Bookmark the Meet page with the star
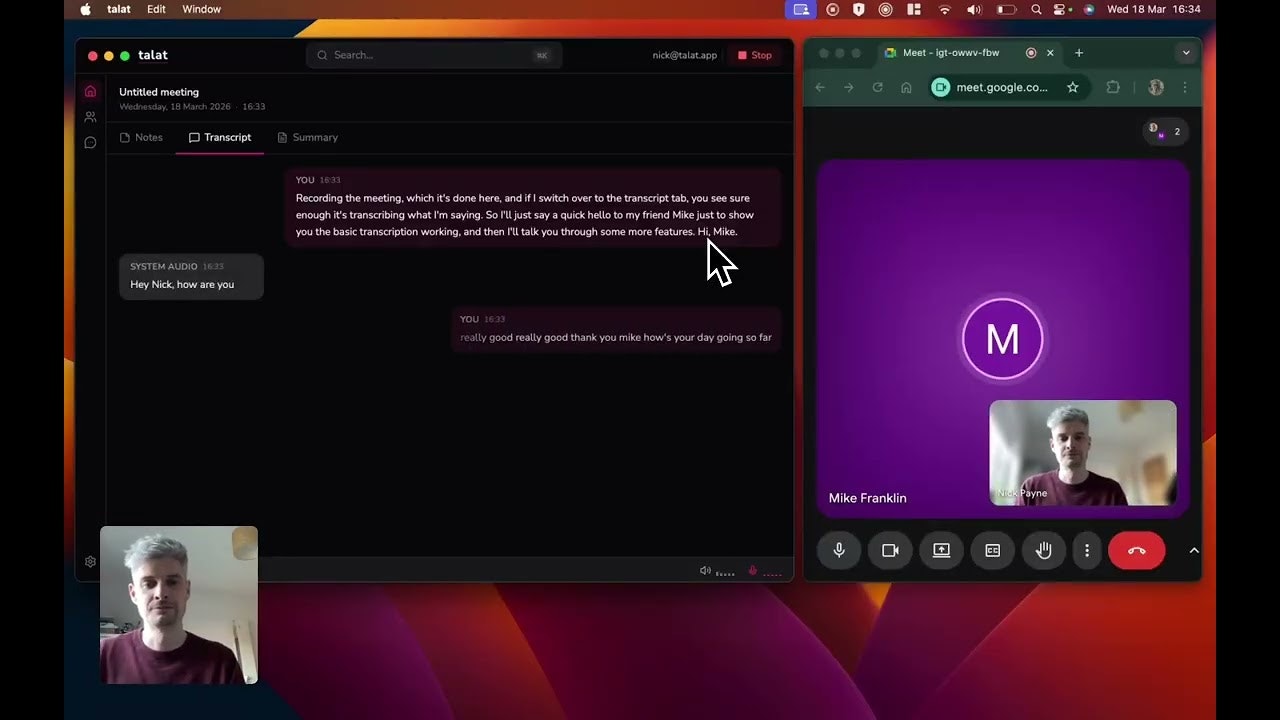 tap(1073, 87)
